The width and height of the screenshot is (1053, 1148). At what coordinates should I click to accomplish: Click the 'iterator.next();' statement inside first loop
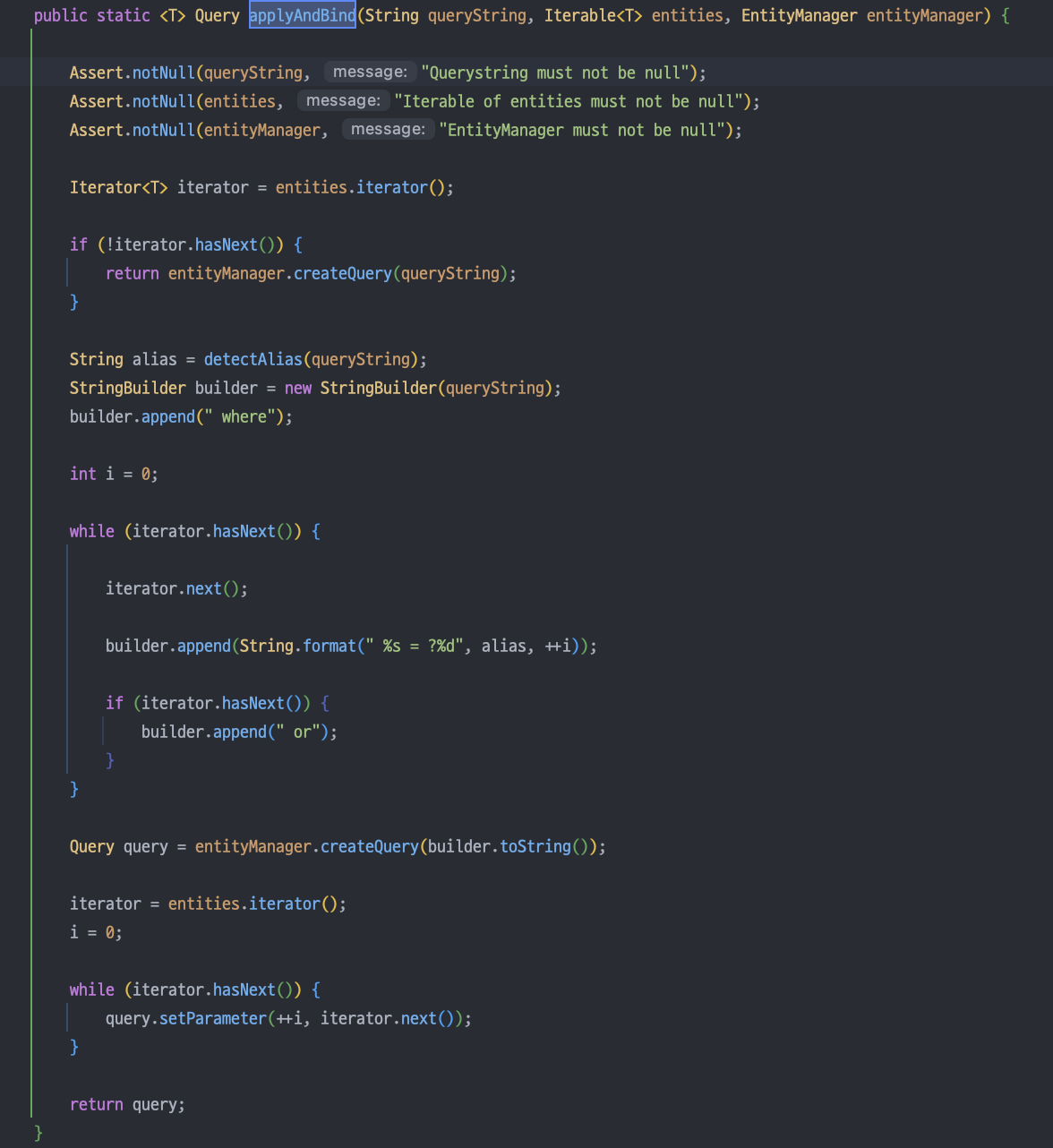176,588
